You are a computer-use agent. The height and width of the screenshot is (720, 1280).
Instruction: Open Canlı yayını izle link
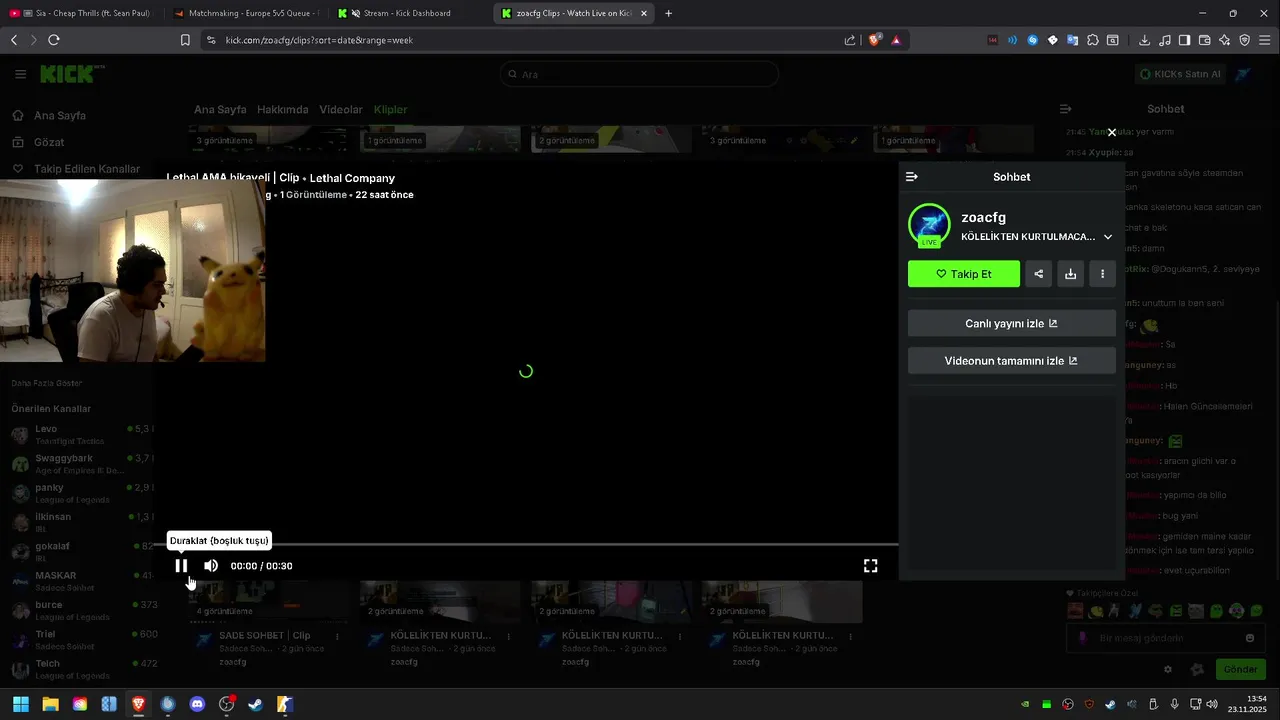tap(1011, 323)
